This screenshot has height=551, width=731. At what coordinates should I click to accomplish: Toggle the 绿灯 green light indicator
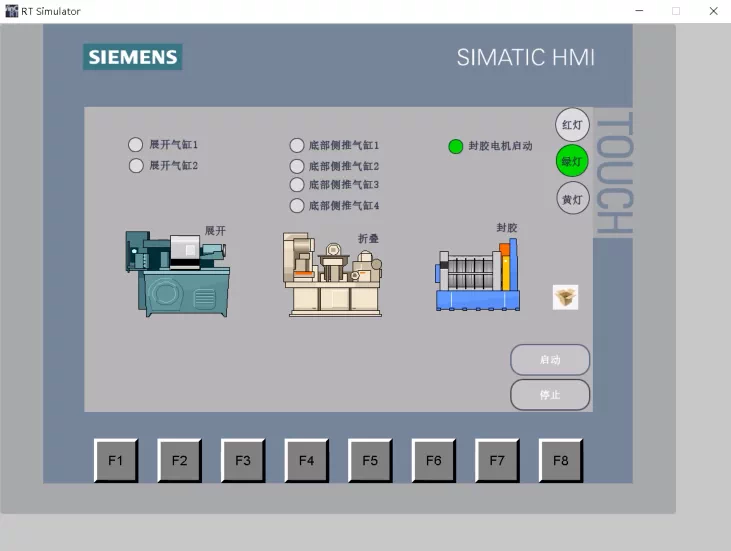coord(572,161)
